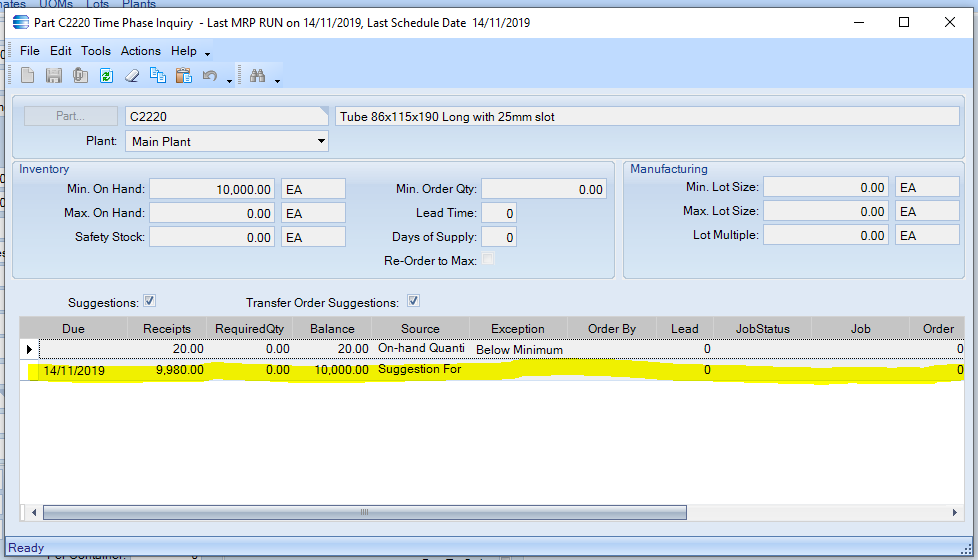Image resolution: width=978 pixels, height=560 pixels.
Task: Click the part description field
Action: coord(647,116)
